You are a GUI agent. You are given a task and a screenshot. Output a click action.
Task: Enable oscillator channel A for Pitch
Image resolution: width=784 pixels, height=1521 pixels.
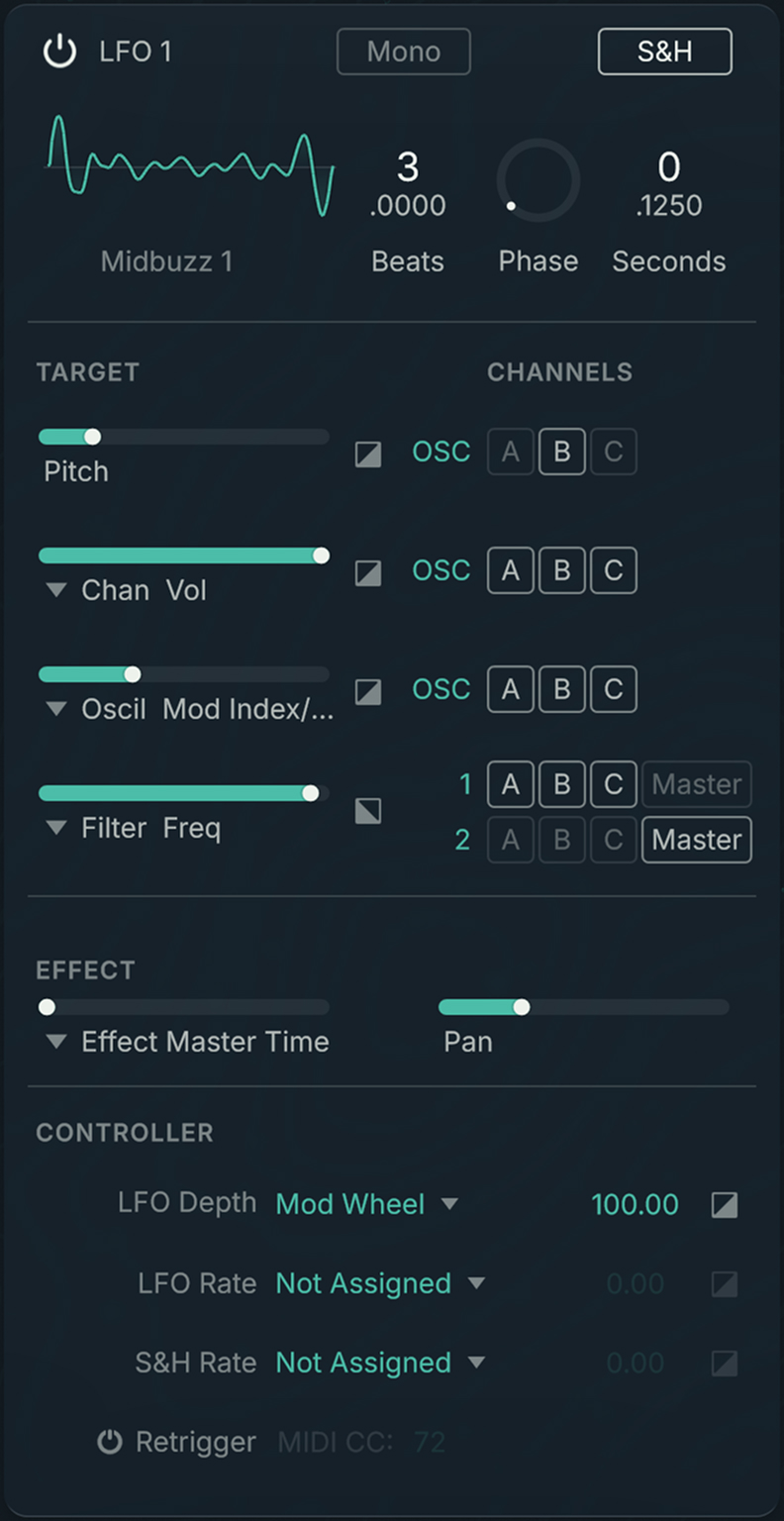click(x=511, y=452)
